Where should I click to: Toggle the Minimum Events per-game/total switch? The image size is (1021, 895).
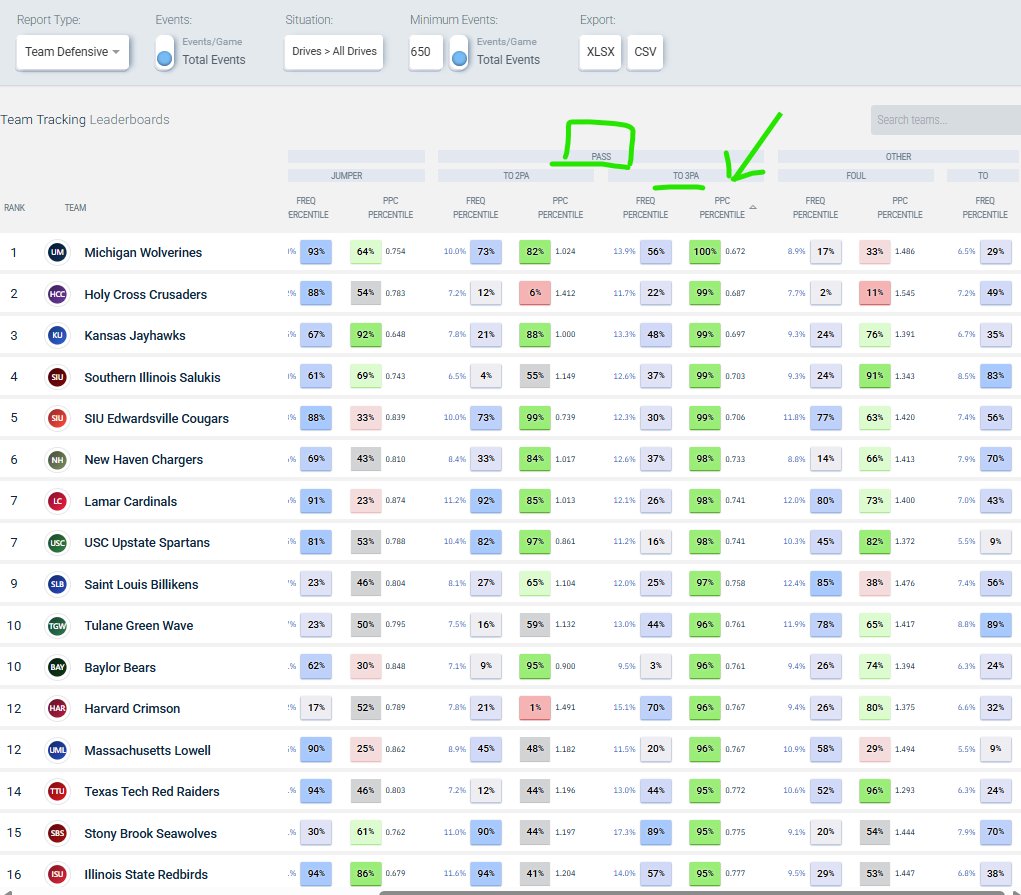(x=459, y=51)
